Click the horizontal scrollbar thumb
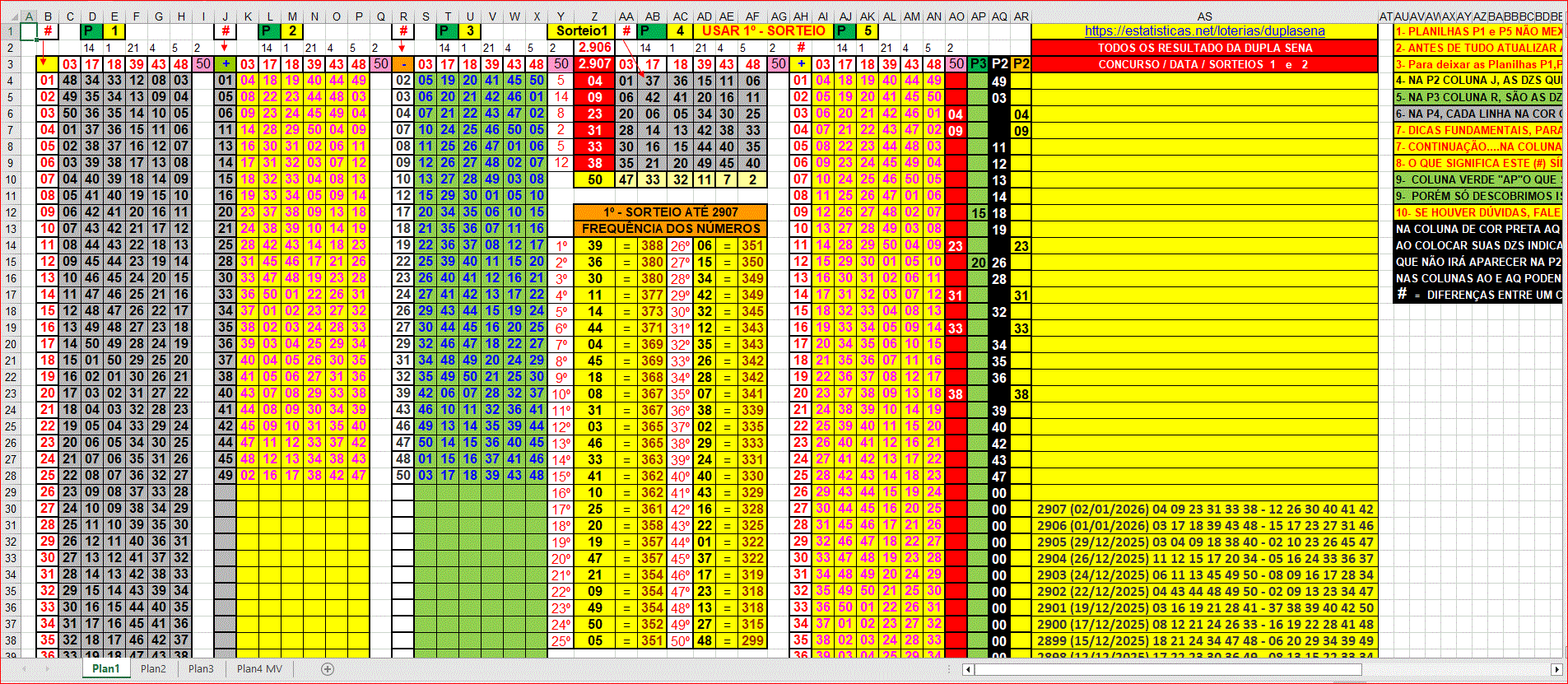This screenshot has width=1568, height=684. (1168, 670)
